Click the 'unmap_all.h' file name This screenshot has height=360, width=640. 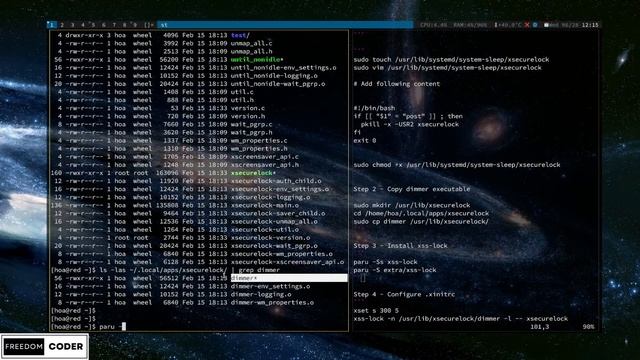[251, 51]
